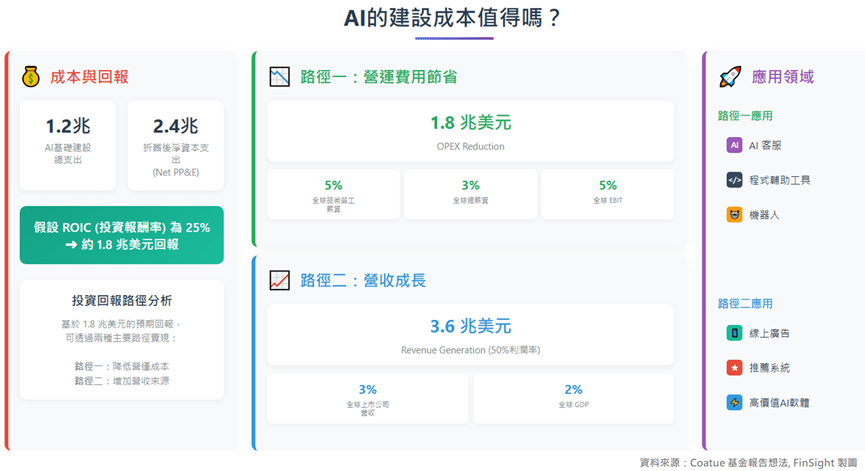Click the Coatue source credit text
Screen dimensions: 865x471
click(749, 462)
